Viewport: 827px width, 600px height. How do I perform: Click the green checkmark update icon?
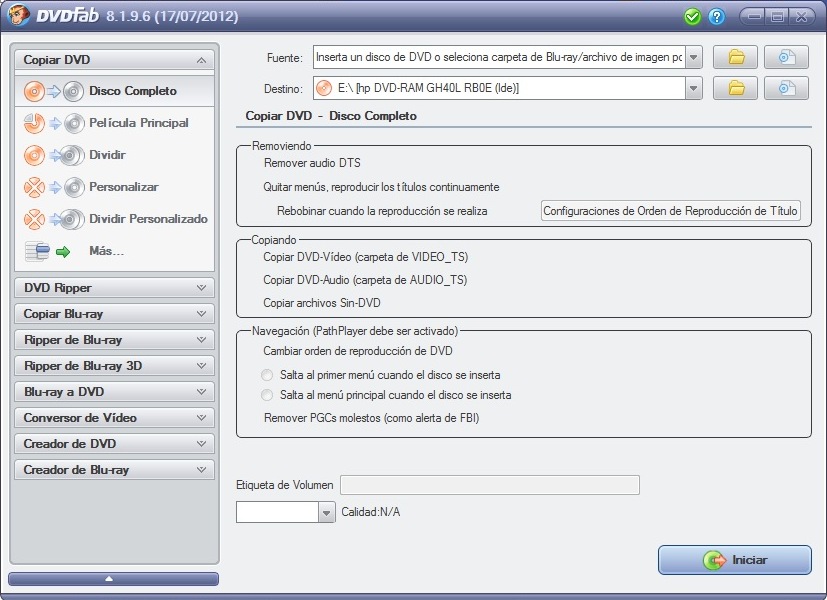[692, 17]
